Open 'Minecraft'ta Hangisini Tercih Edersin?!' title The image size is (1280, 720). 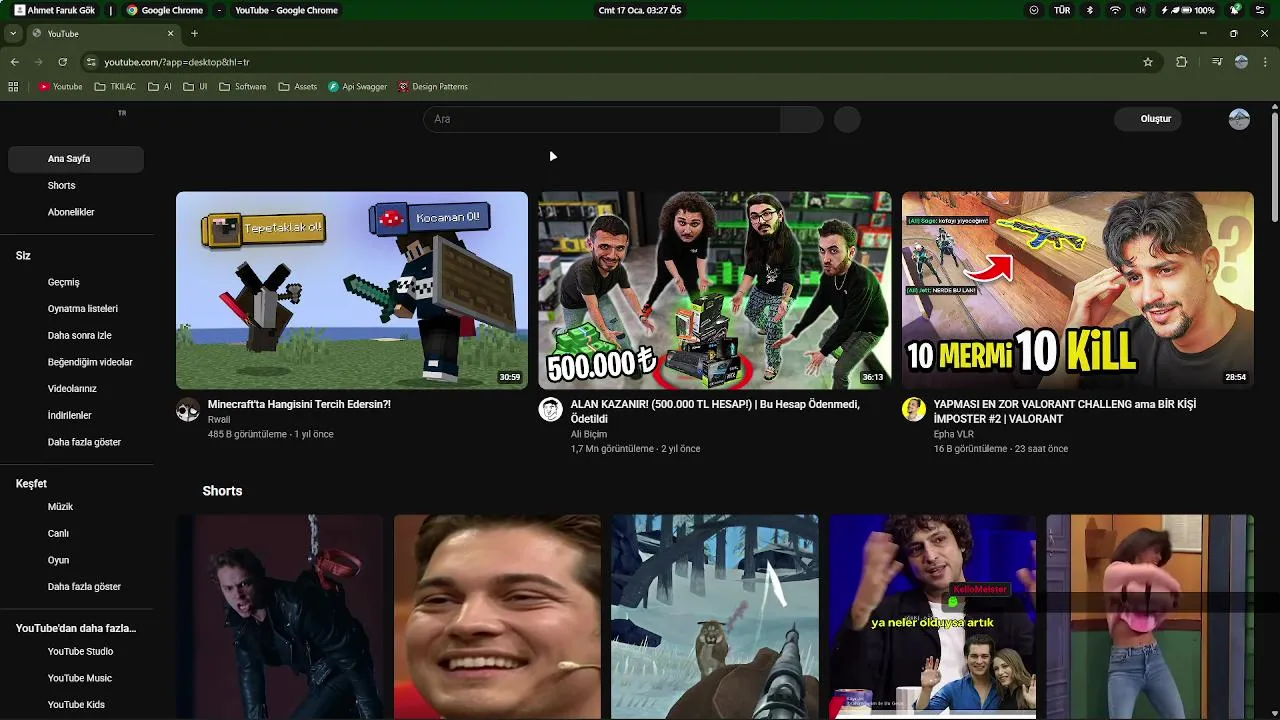pos(299,404)
